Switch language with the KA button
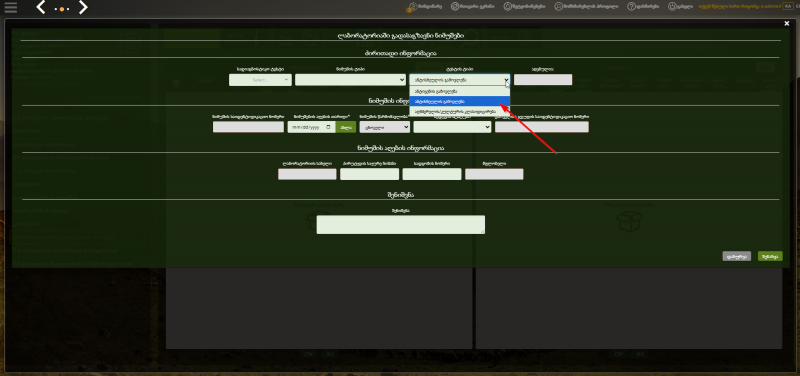 click(x=787, y=6)
